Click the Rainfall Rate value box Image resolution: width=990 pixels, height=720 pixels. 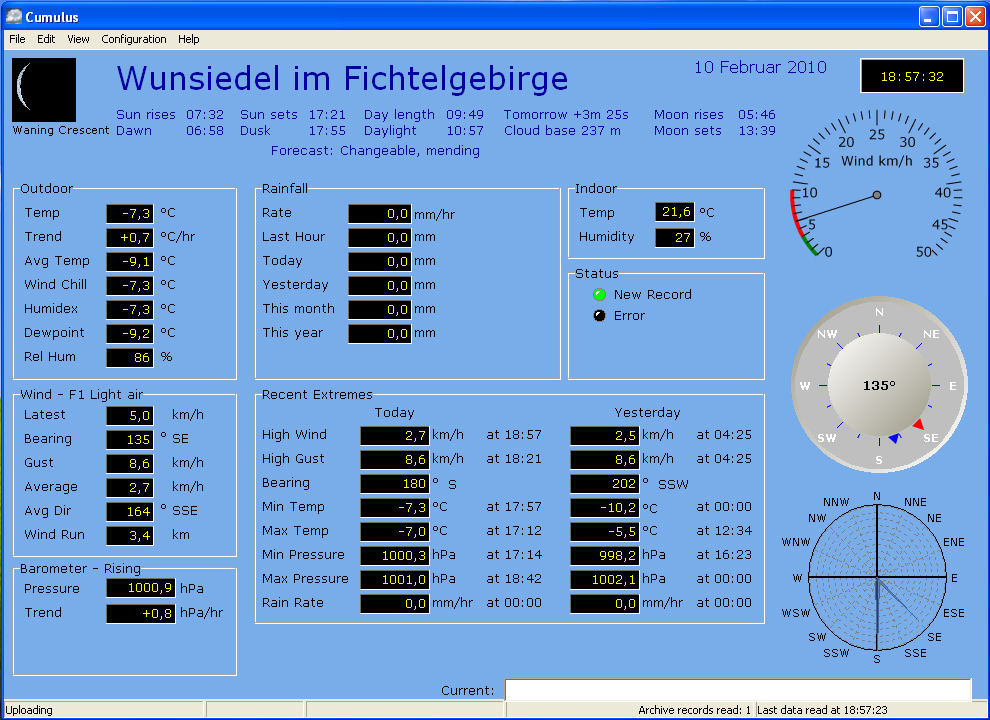(x=379, y=213)
